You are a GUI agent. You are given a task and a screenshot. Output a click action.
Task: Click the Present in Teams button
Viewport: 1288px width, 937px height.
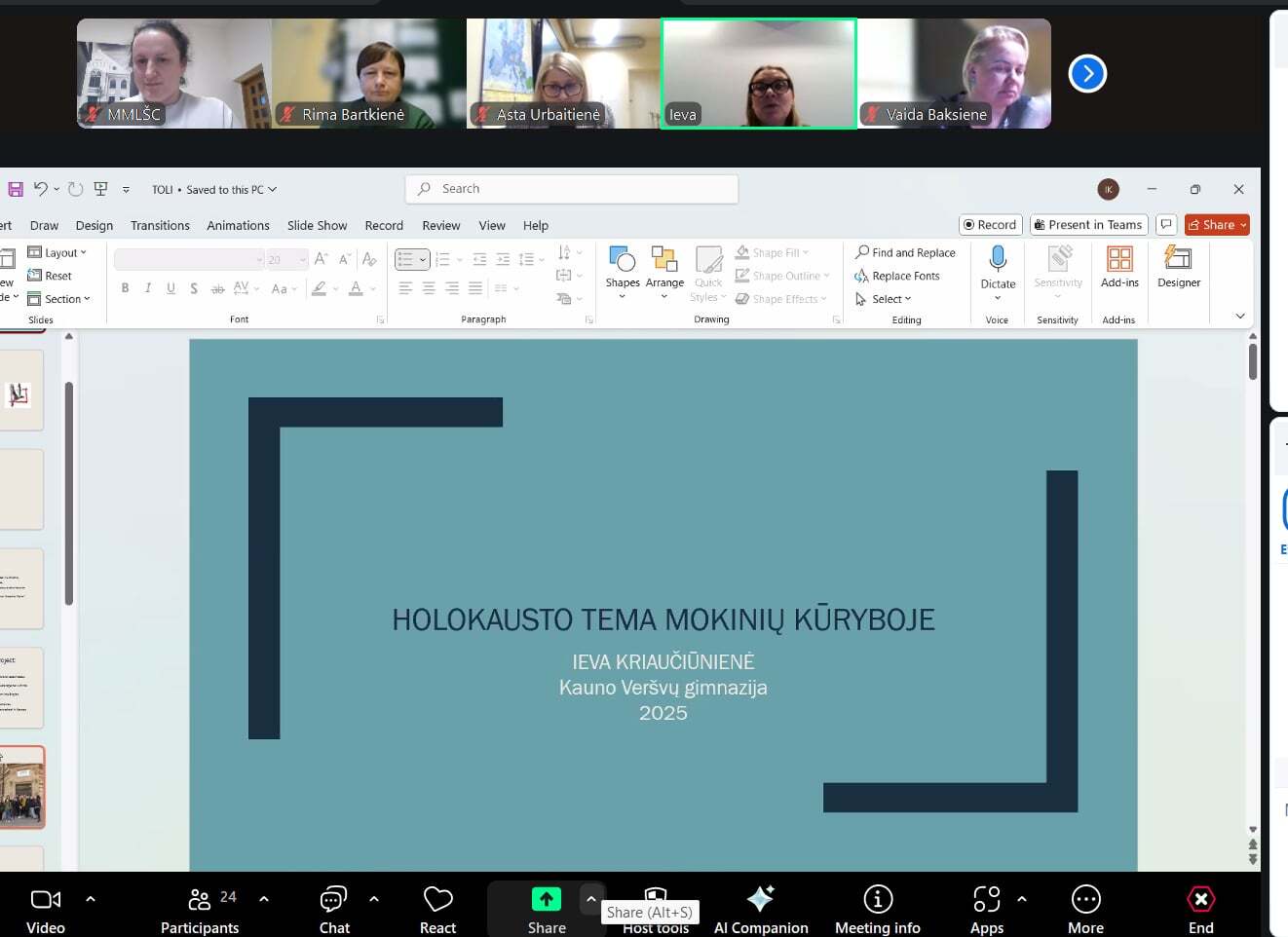(x=1087, y=225)
